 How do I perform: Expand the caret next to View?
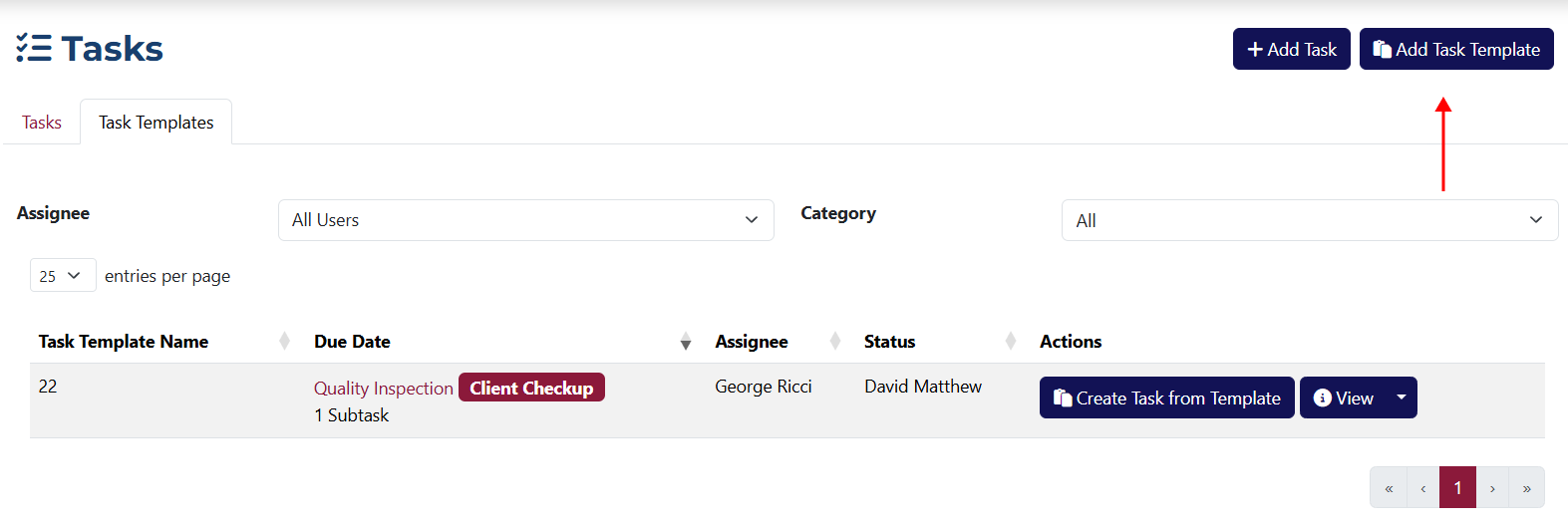(x=1402, y=397)
